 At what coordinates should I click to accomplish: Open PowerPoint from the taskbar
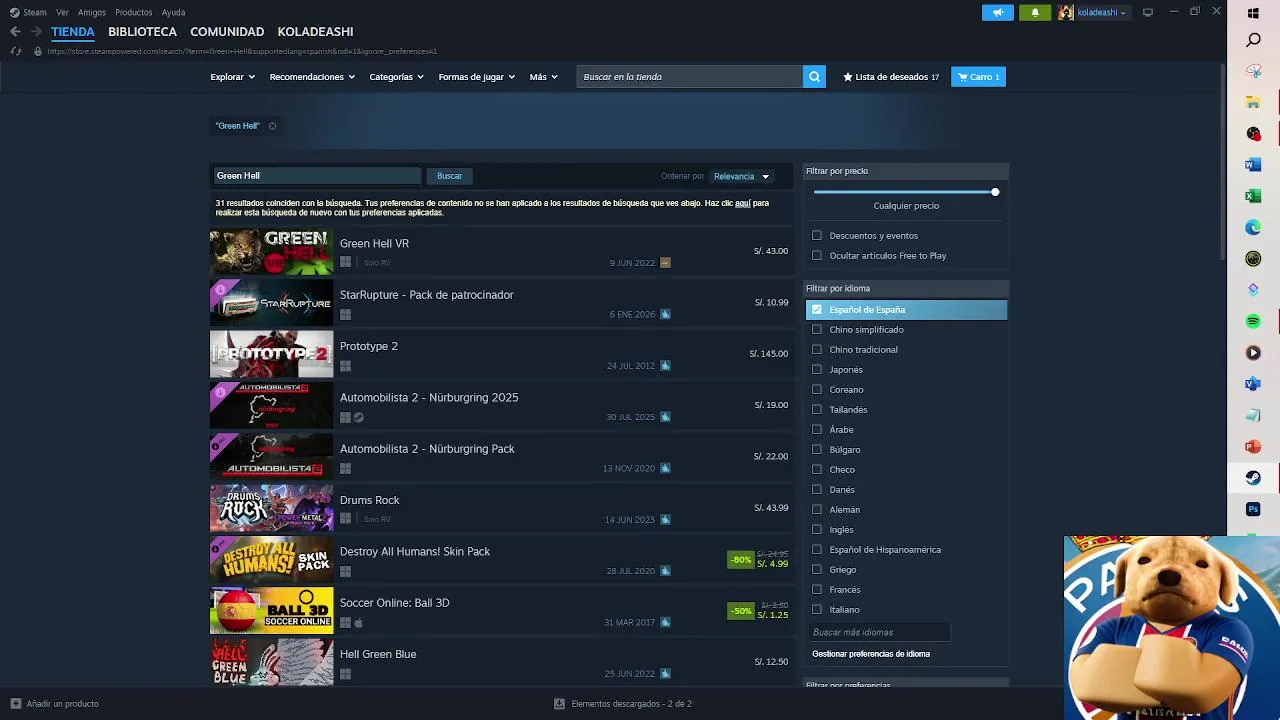(1253, 446)
